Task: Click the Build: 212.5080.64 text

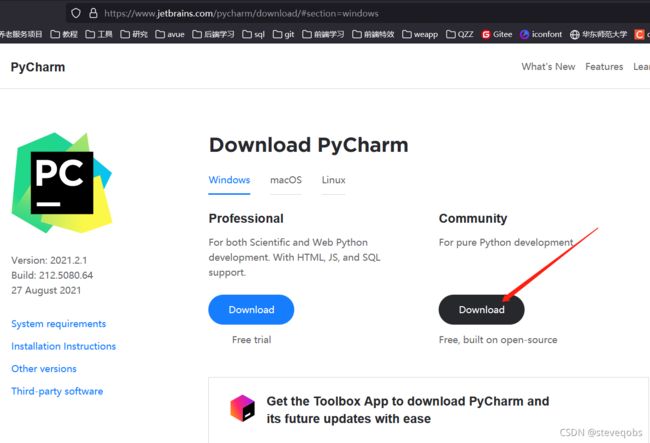Action: point(52,275)
